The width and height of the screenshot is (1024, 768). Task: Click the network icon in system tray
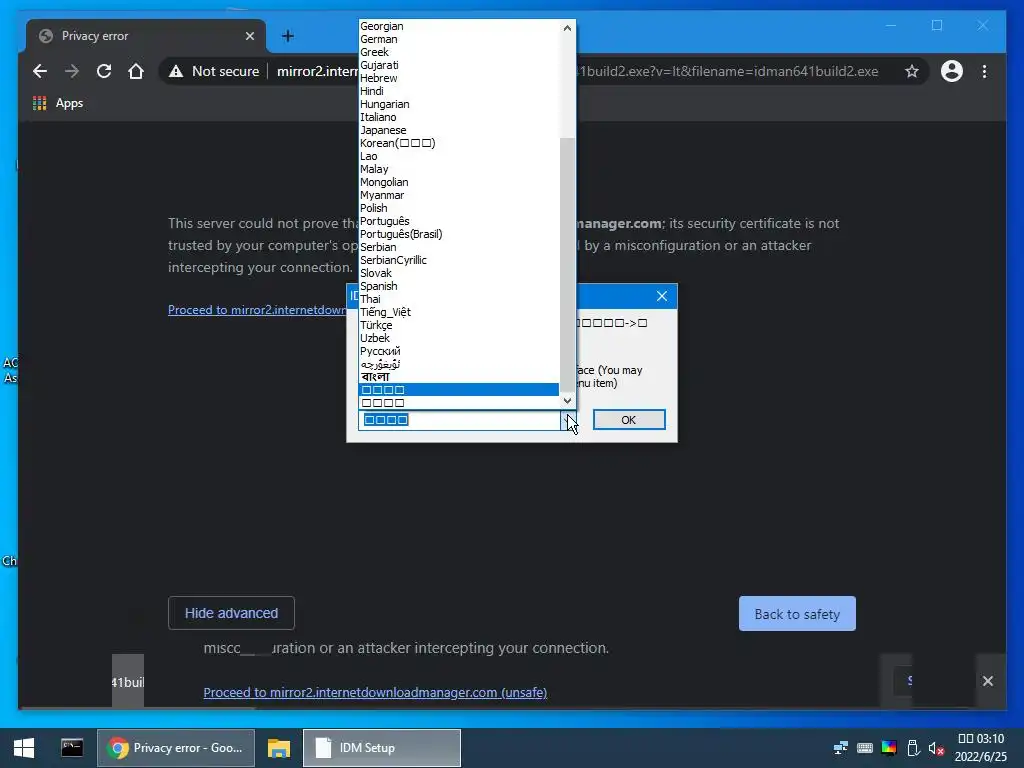click(840, 748)
